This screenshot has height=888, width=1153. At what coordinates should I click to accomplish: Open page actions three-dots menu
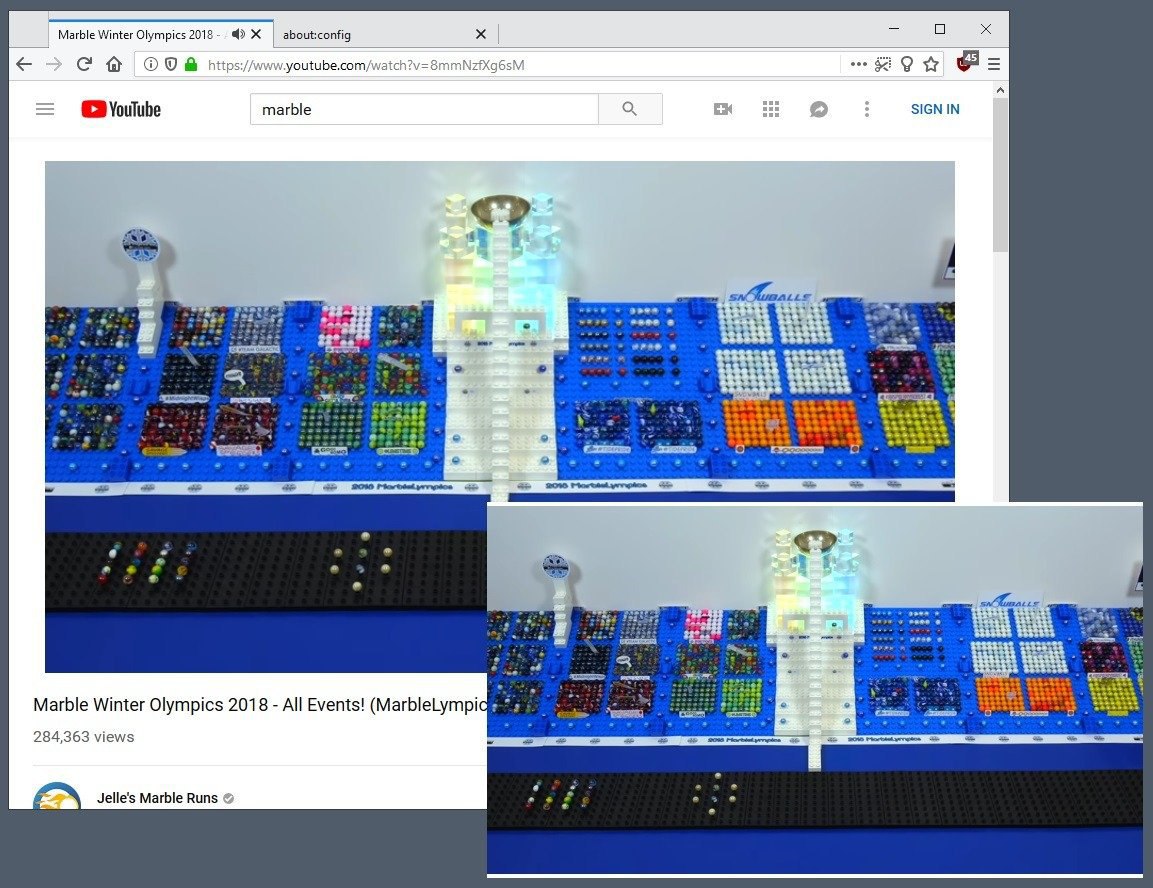(858, 65)
